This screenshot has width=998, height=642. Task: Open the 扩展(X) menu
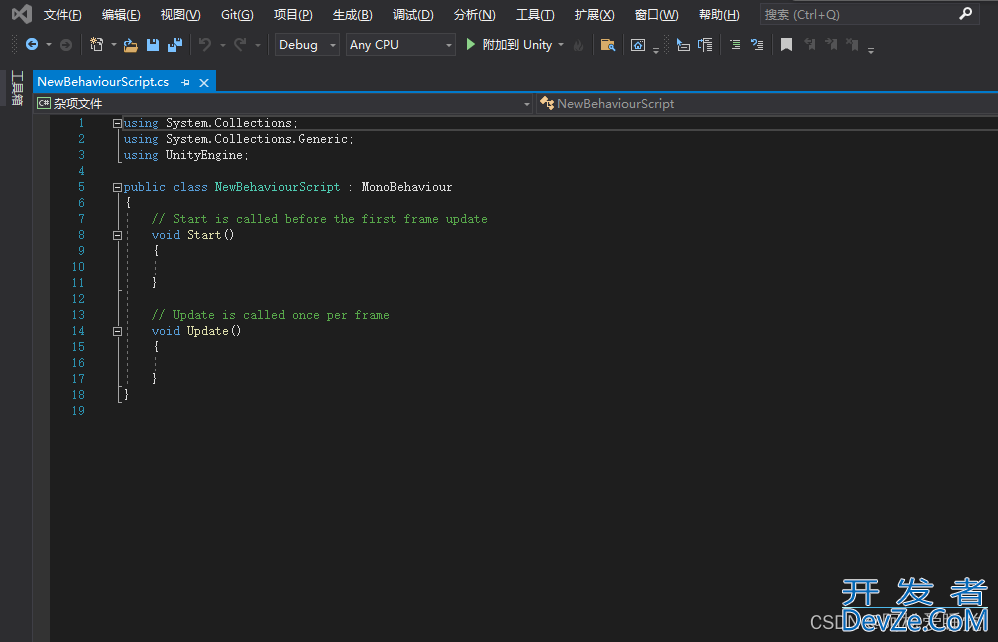tap(594, 15)
